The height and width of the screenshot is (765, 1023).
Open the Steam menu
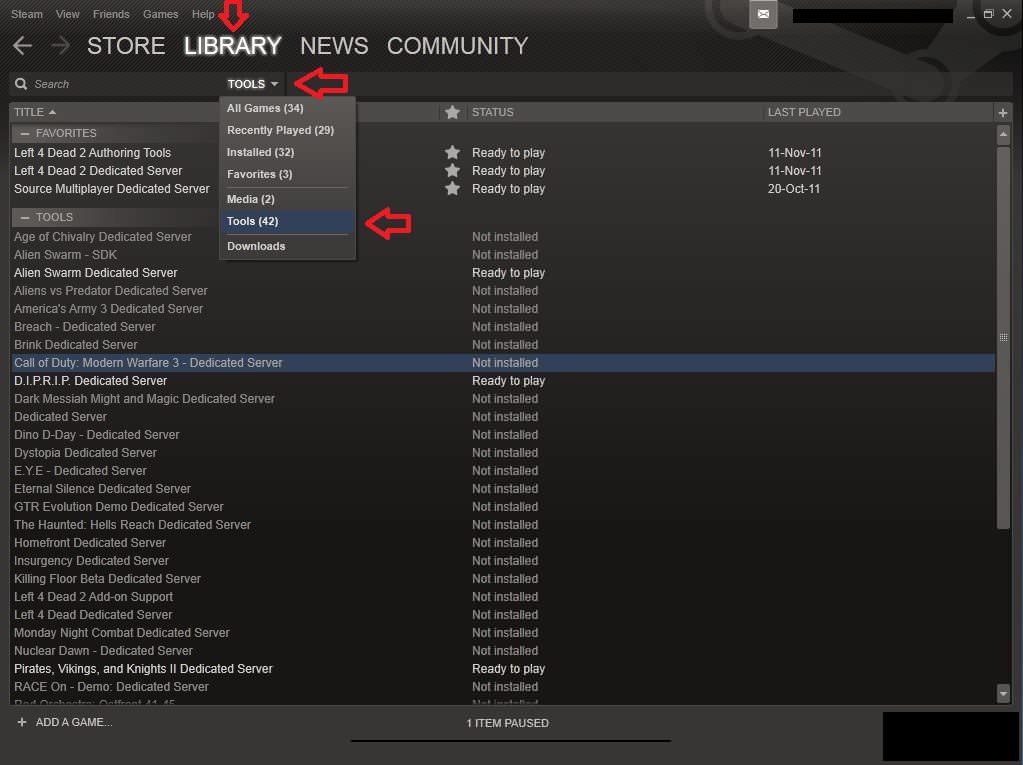click(27, 14)
